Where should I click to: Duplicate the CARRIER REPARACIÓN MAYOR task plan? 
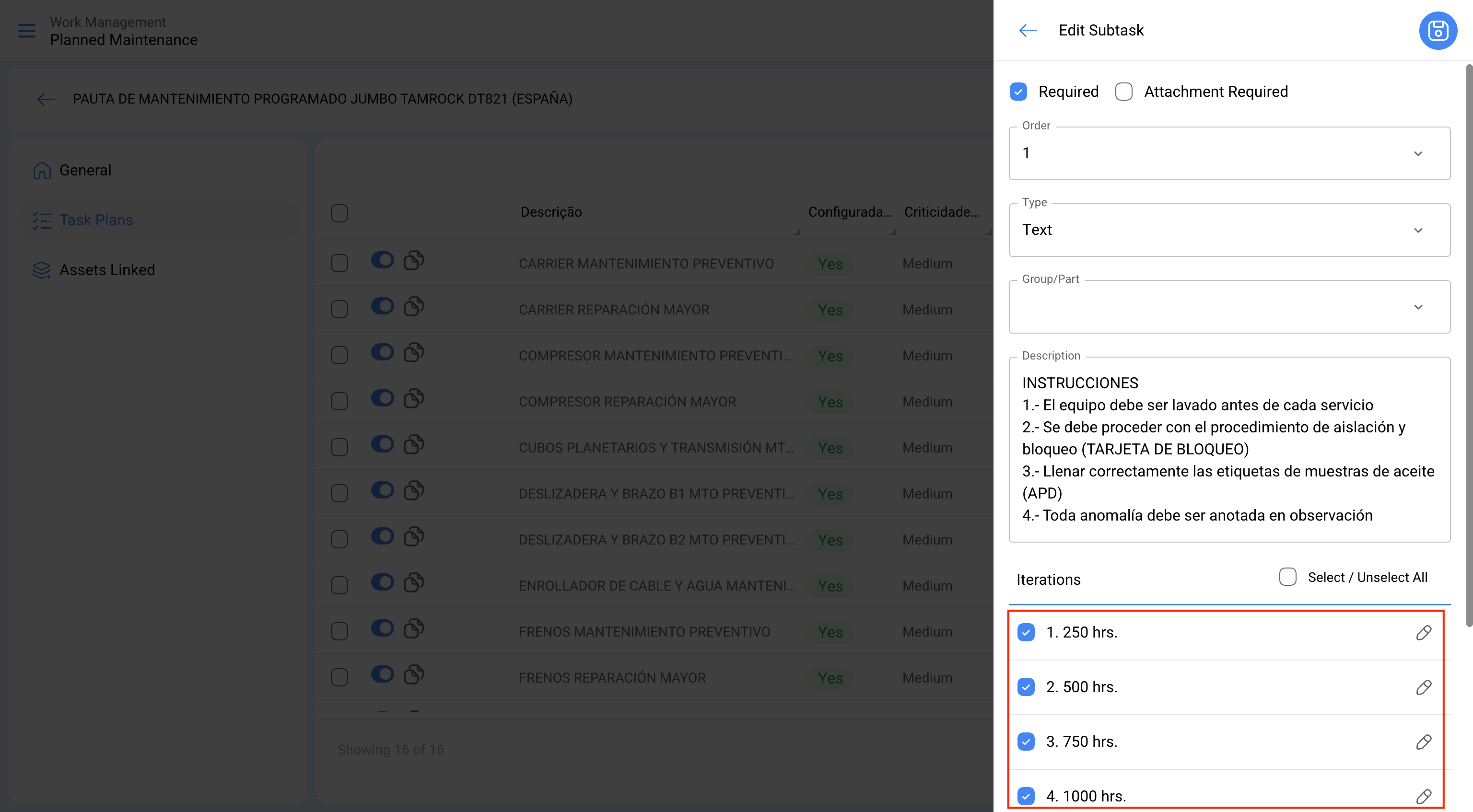413,306
